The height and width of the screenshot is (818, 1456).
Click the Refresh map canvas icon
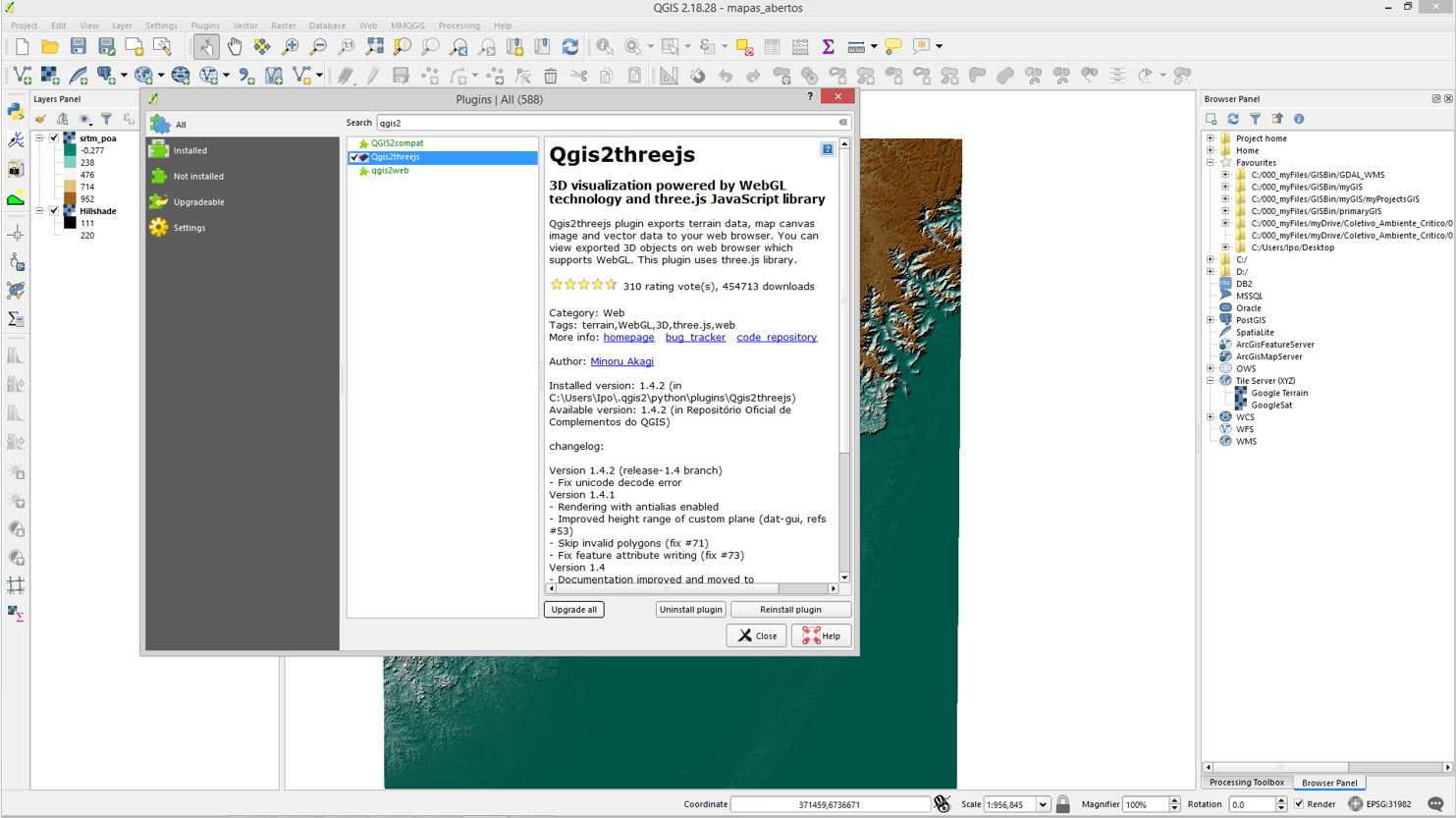[x=570, y=46]
